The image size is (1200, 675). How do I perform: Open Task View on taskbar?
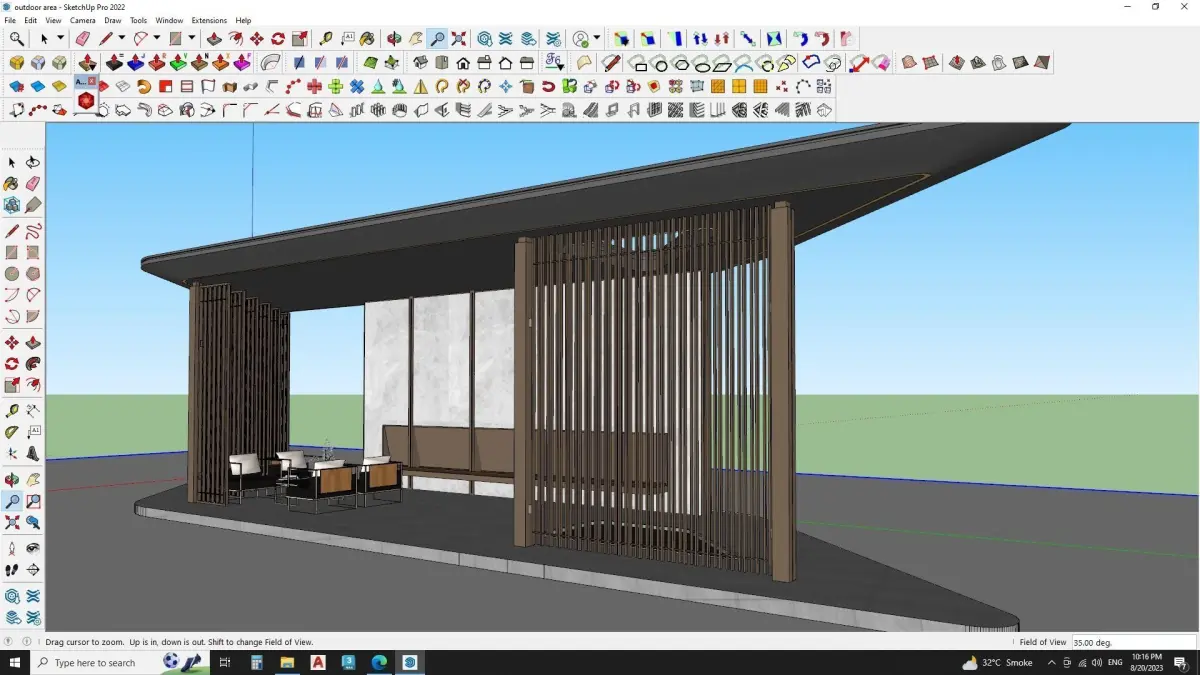pos(224,662)
